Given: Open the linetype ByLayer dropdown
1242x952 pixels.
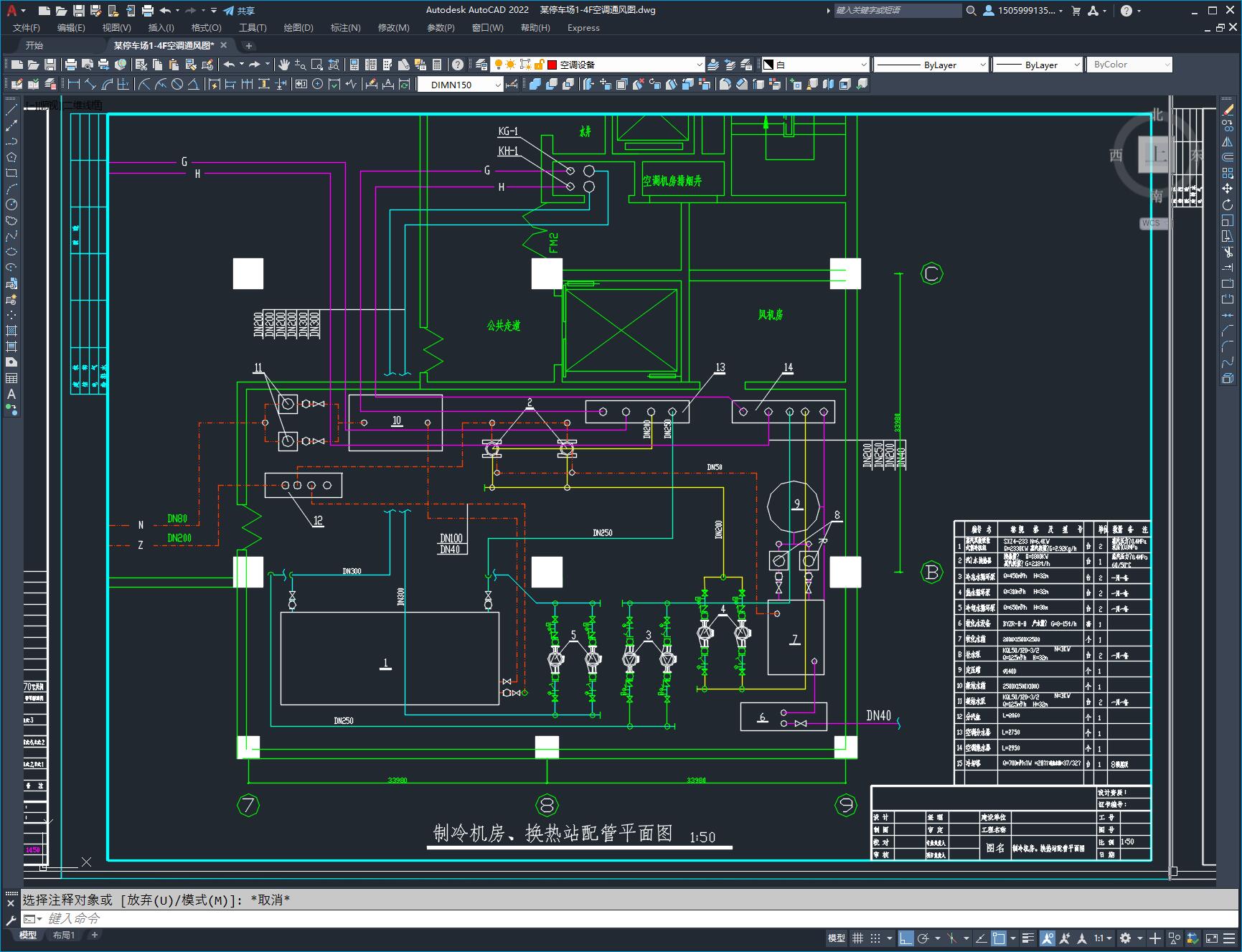Looking at the screenshot, I should click(931, 65).
